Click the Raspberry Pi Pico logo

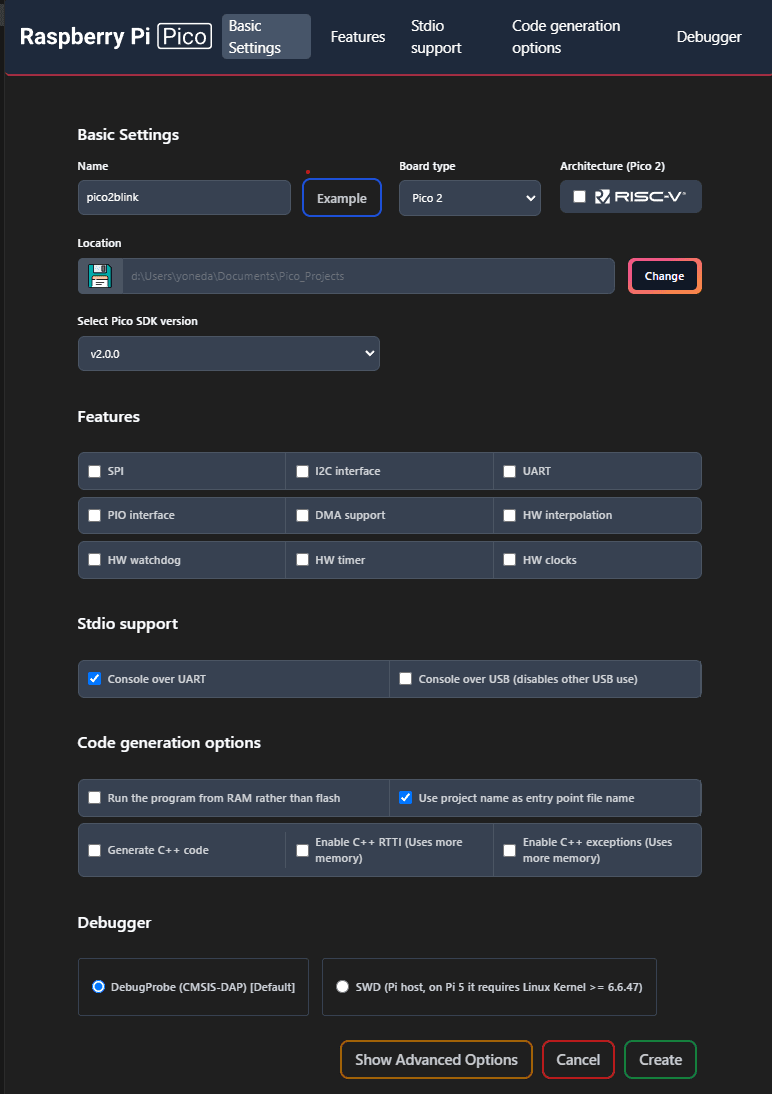115,36
